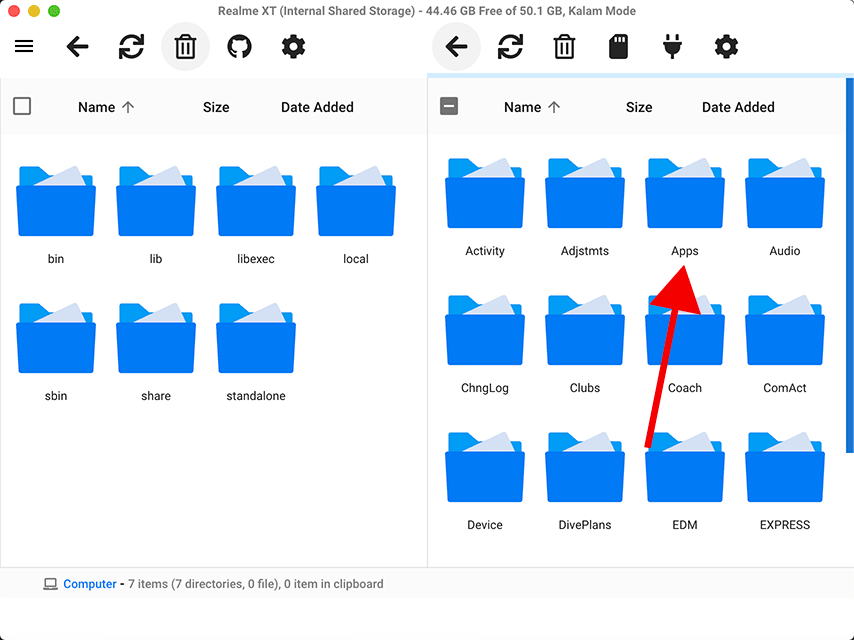Open settings from the phone pane toolbar
Viewport: 854px width, 640px height.
(726, 46)
